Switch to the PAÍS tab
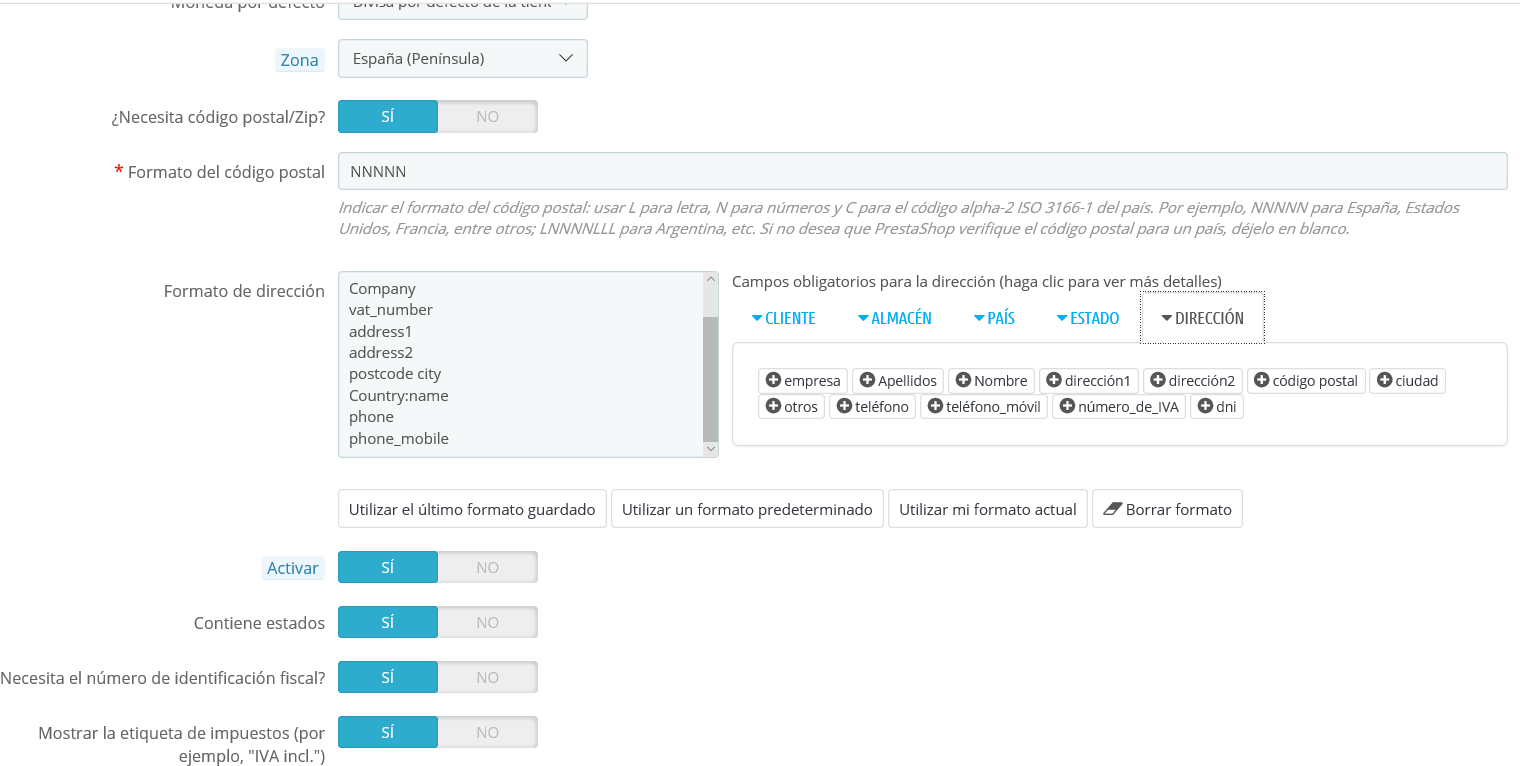The image size is (1520, 766). coord(994,318)
